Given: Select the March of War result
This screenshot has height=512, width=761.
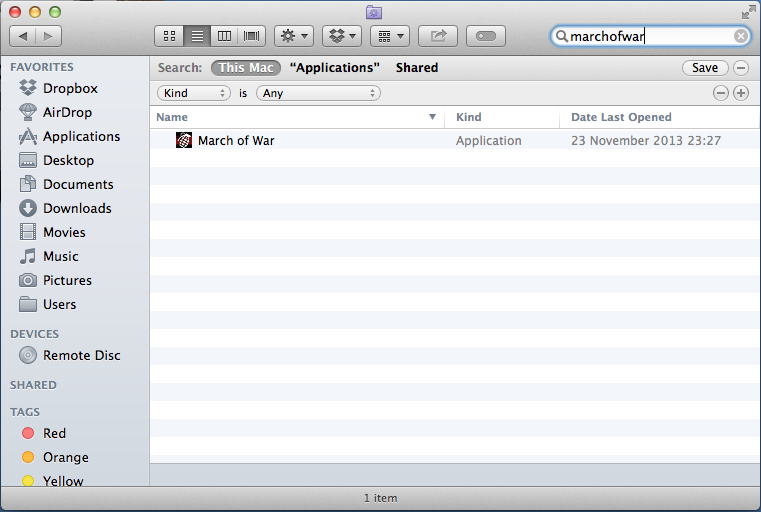Looking at the screenshot, I should (x=455, y=141).
